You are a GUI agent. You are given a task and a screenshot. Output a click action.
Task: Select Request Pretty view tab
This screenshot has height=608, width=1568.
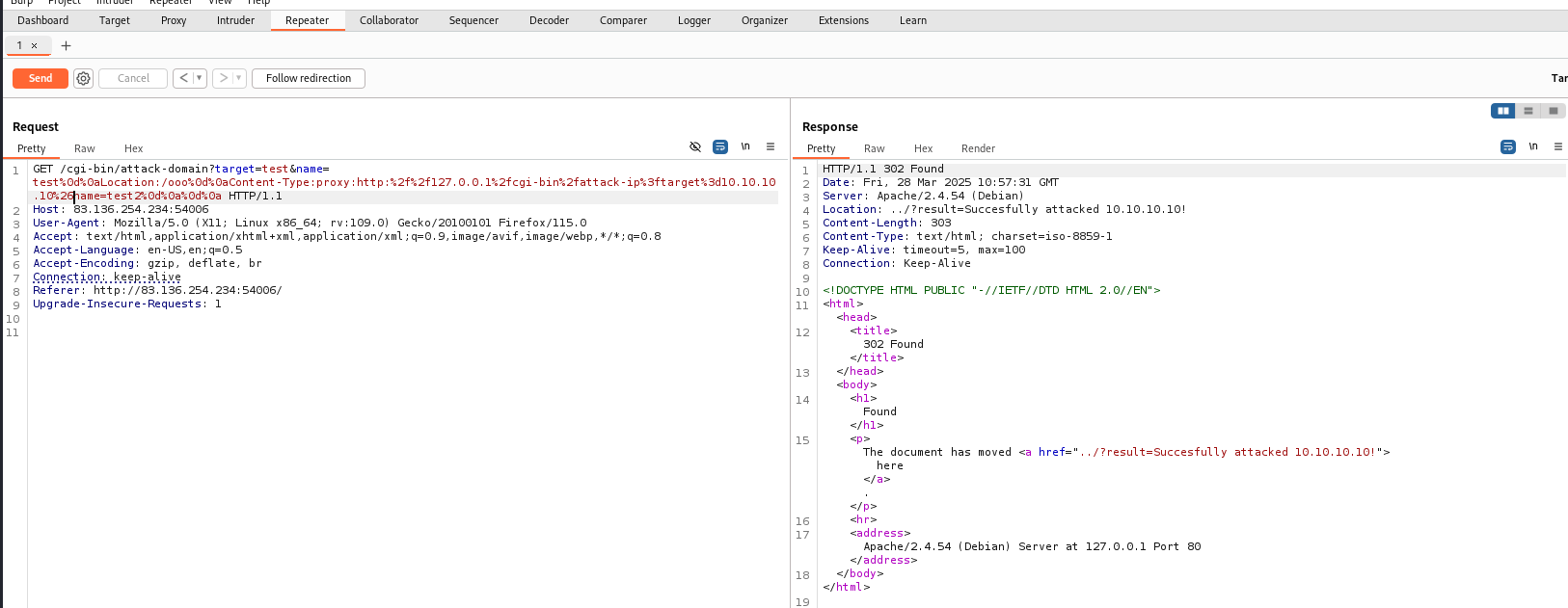(32, 148)
